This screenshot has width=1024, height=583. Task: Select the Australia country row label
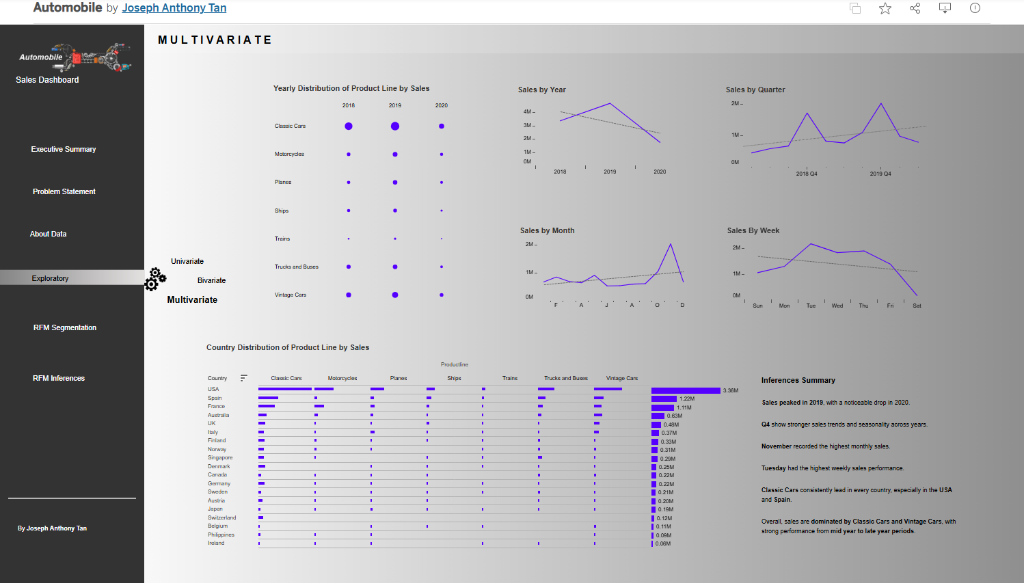click(x=218, y=415)
